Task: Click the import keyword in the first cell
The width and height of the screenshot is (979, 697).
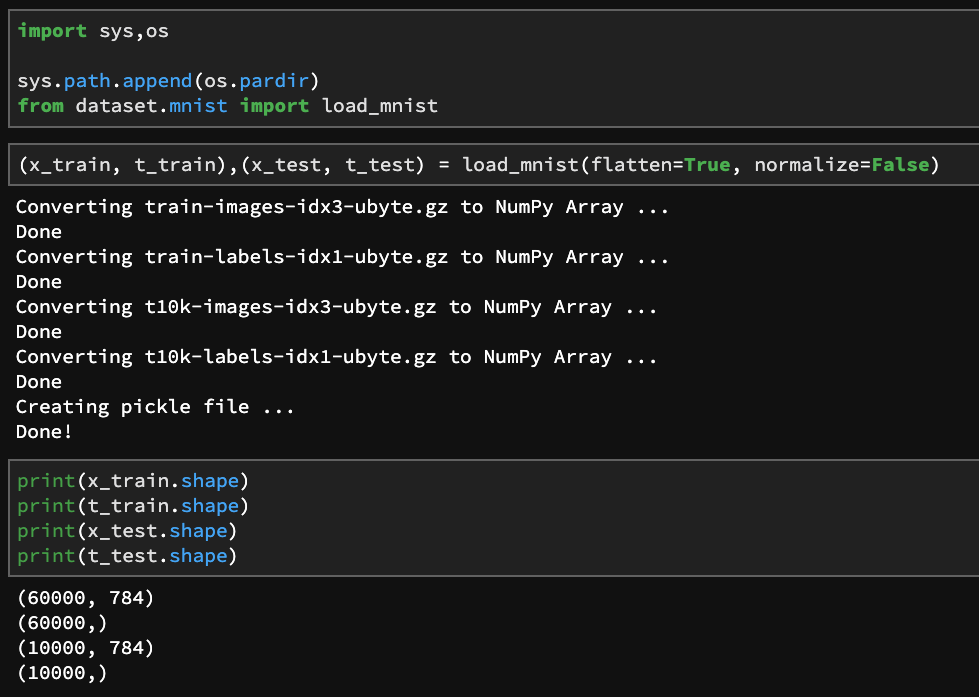Action: (x=52, y=31)
